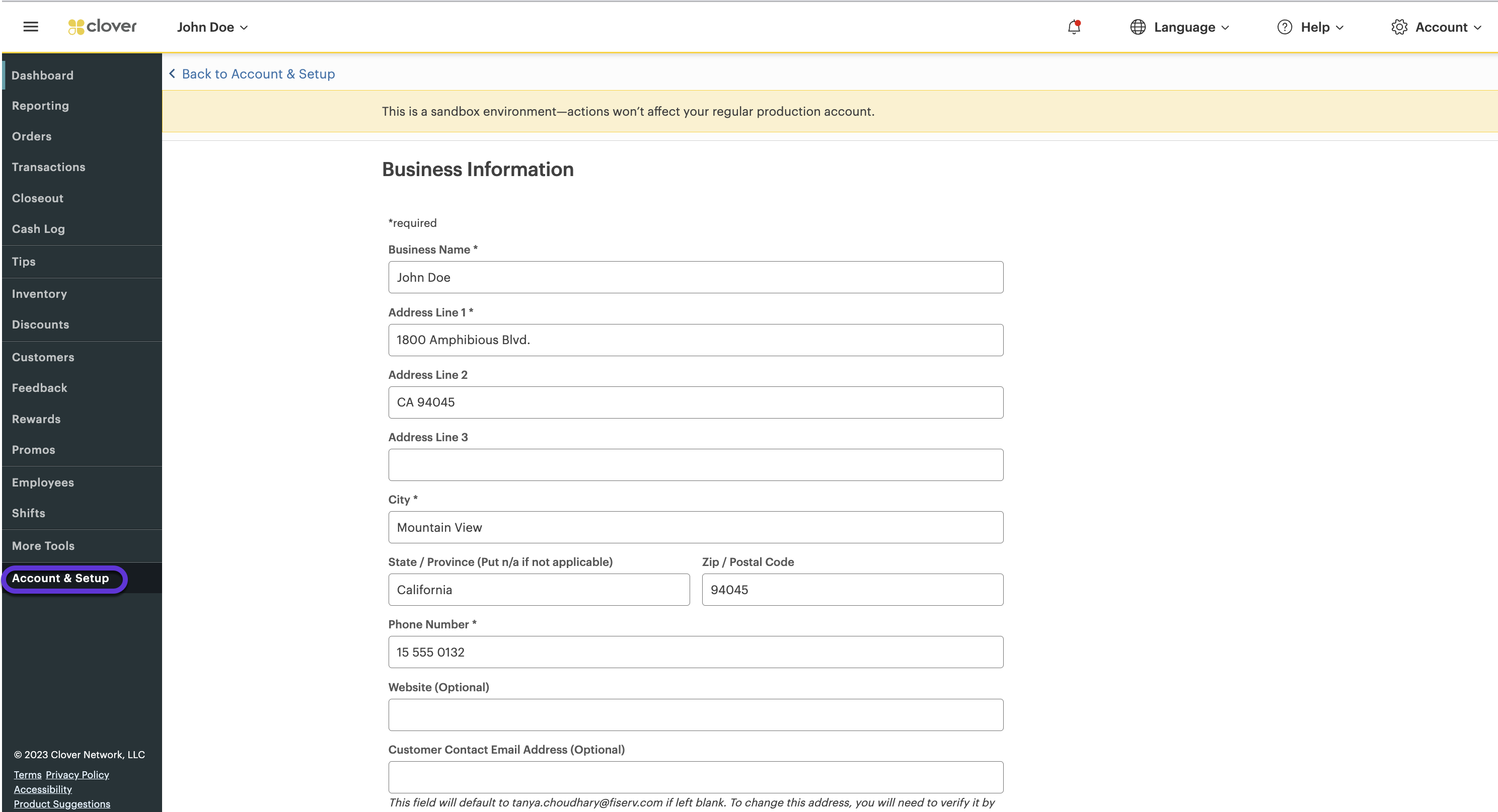Click the Account settings gear icon

click(x=1398, y=27)
